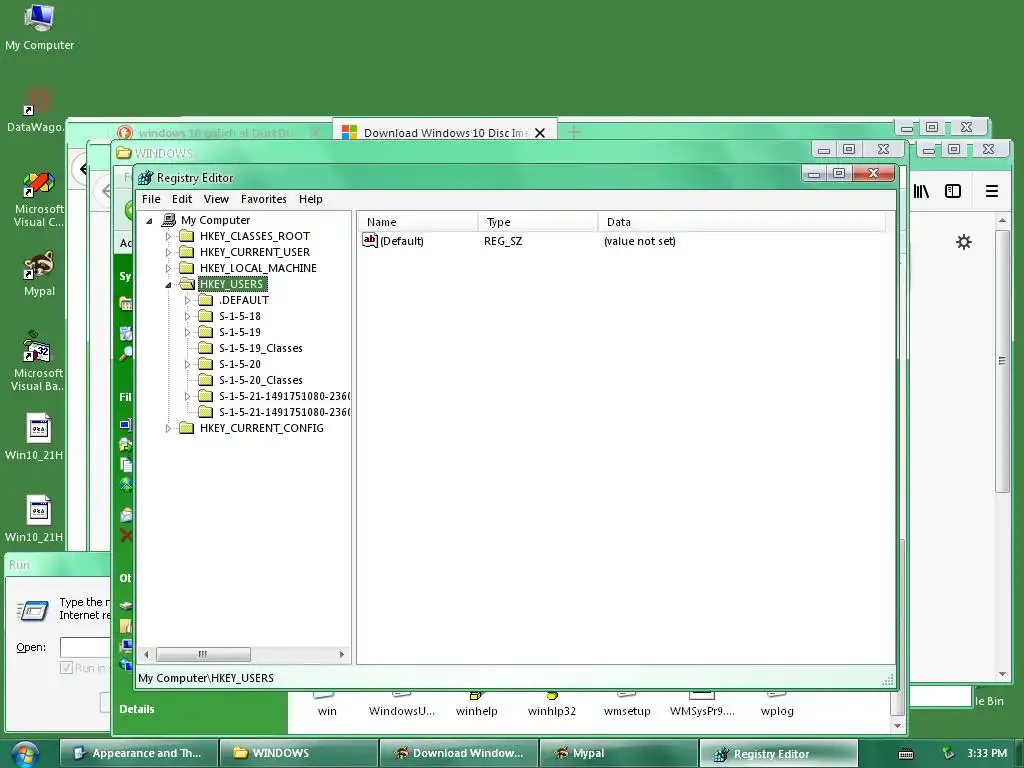Expand the HKEY_LOCAL_MACHINE key
Viewport: 1024px width, 768px height.
pyautogui.click(x=168, y=268)
